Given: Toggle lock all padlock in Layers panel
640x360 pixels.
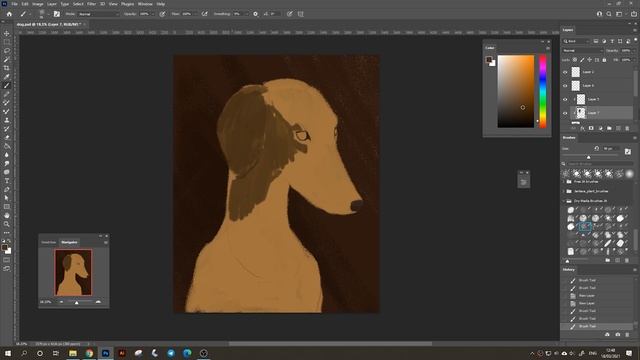Looking at the screenshot, I should click(604, 60).
